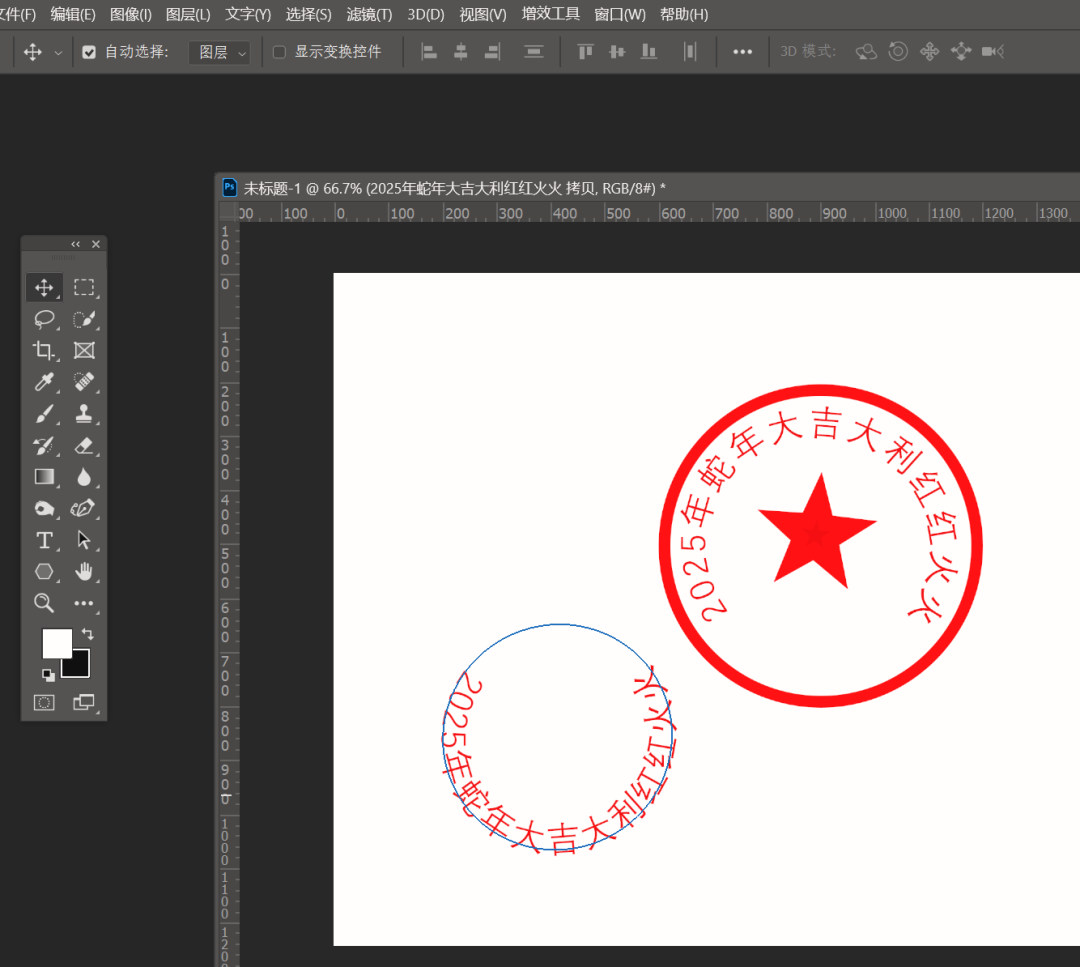Select the Rectangular Marquee tool
This screenshot has height=967, width=1080.
point(84,287)
